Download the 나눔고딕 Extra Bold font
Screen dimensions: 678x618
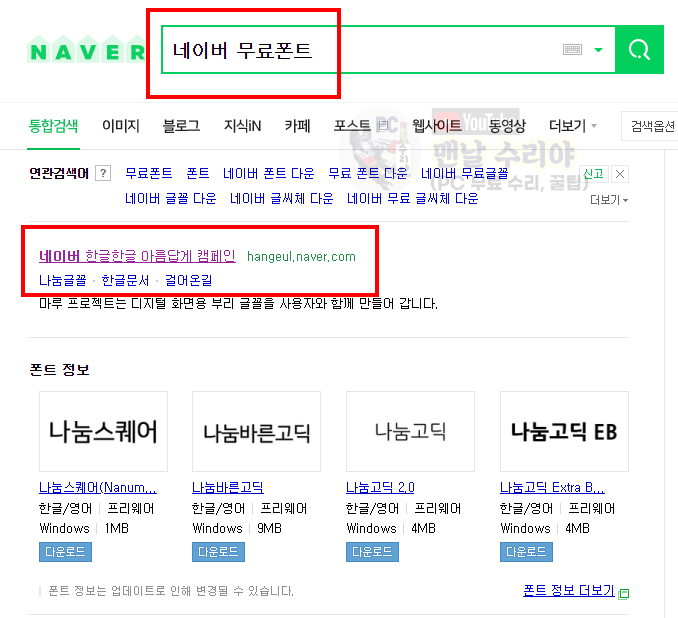[x=526, y=552]
